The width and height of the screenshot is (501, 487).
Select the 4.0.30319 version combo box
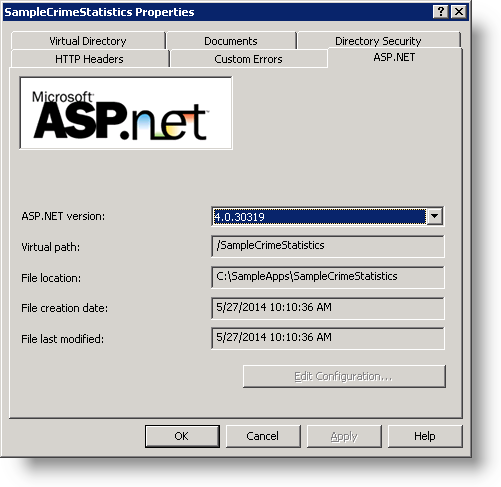[327, 216]
